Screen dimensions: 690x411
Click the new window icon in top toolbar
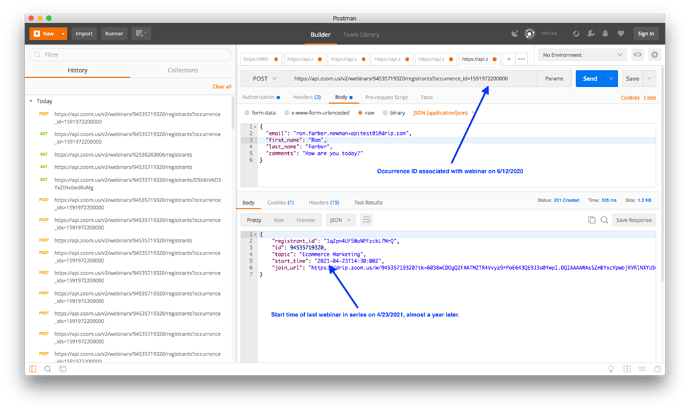tap(141, 33)
